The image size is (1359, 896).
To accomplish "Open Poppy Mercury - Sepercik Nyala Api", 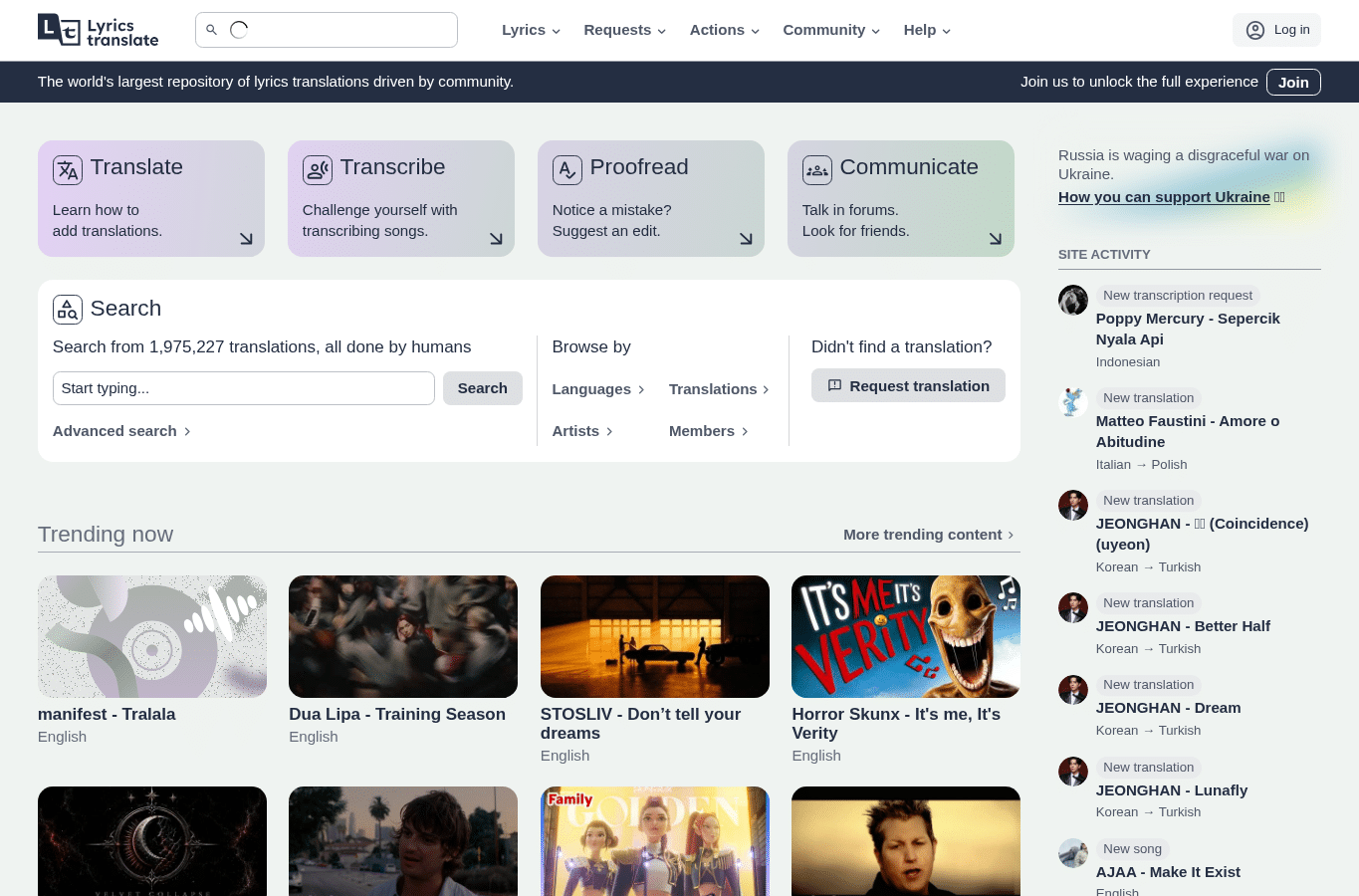I will click(x=1188, y=329).
